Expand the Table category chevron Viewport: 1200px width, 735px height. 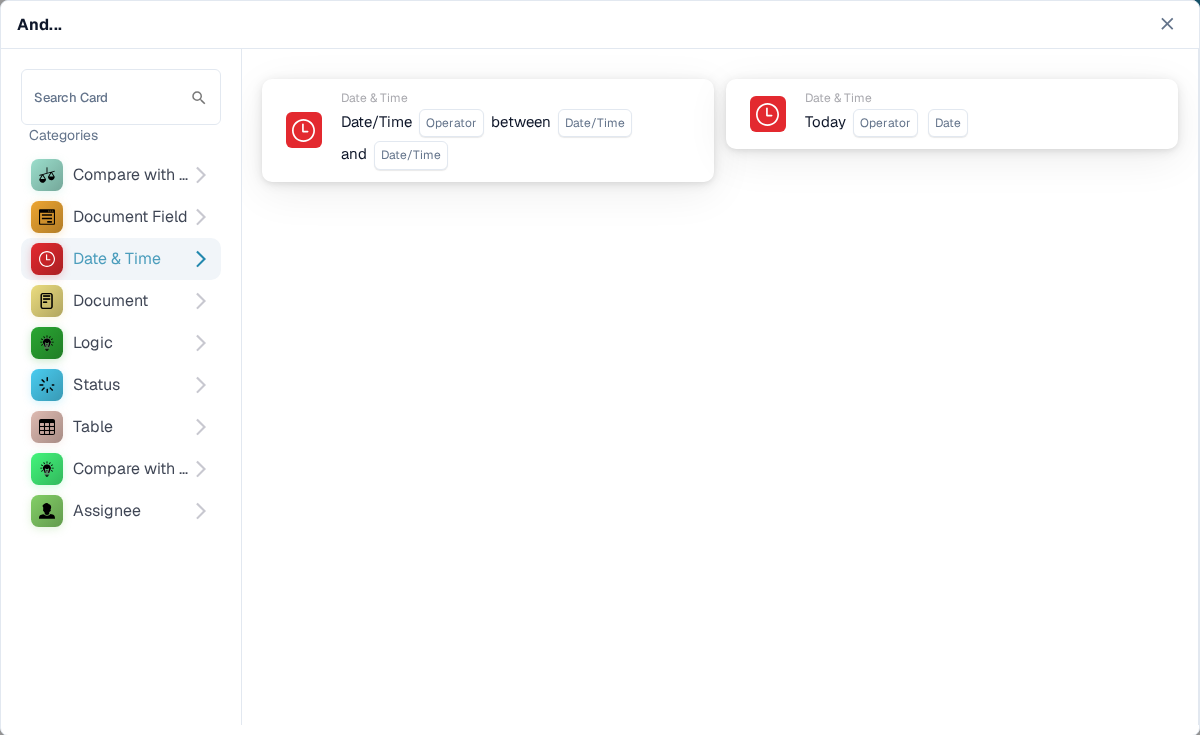coord(200,427)
